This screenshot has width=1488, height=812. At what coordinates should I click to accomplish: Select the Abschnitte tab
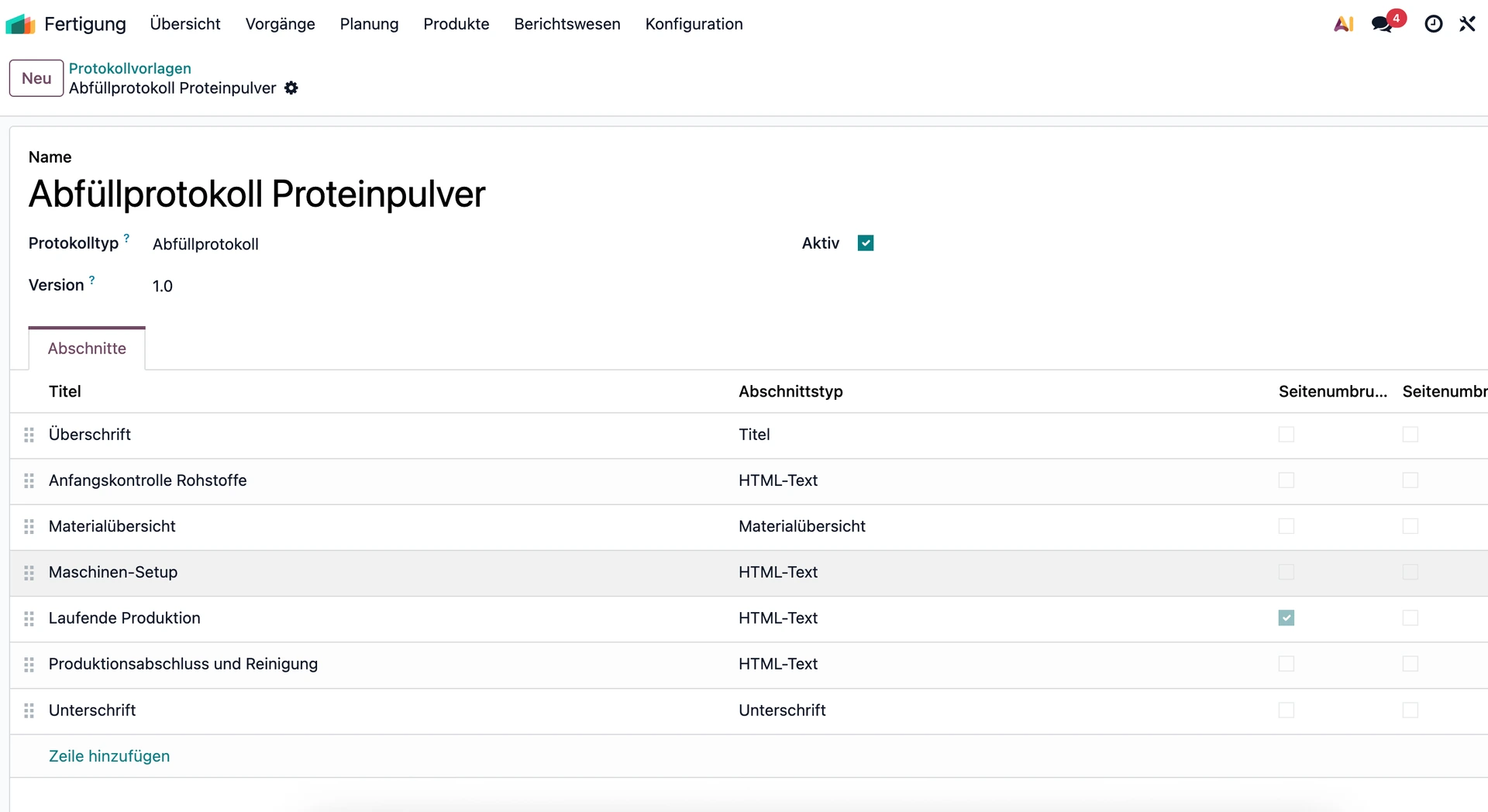tap(87, 349)
